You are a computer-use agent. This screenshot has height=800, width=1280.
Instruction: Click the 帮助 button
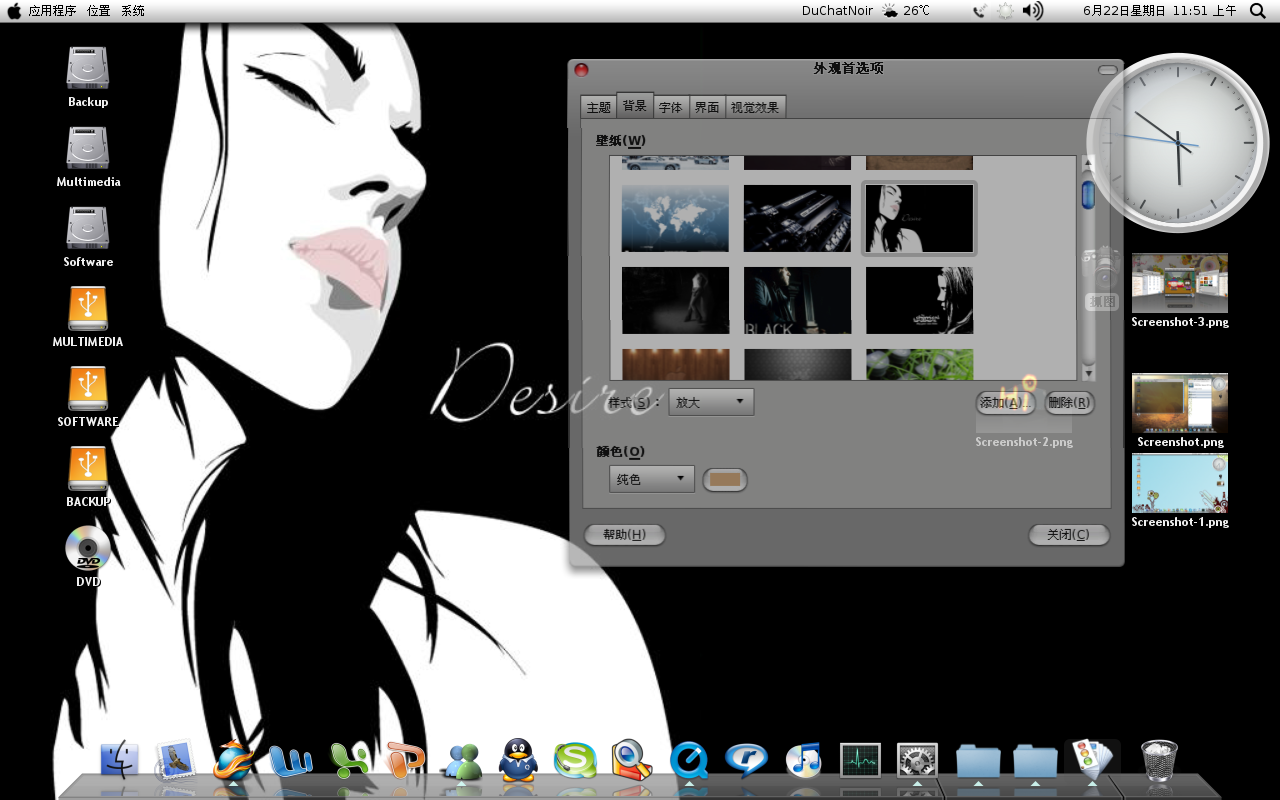pyautogui.click(x=624, y=535)
